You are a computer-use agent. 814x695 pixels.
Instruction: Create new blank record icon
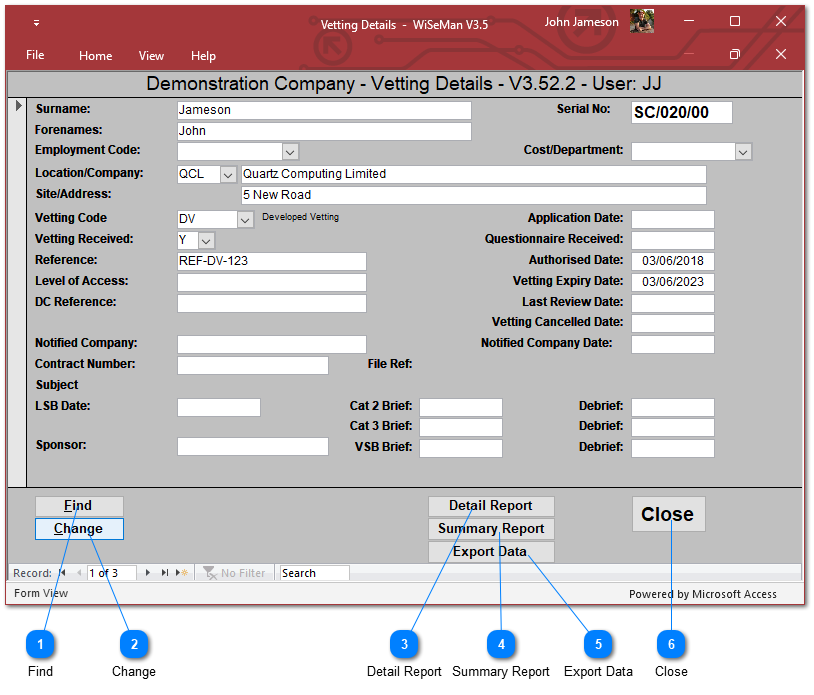[181, 573]
